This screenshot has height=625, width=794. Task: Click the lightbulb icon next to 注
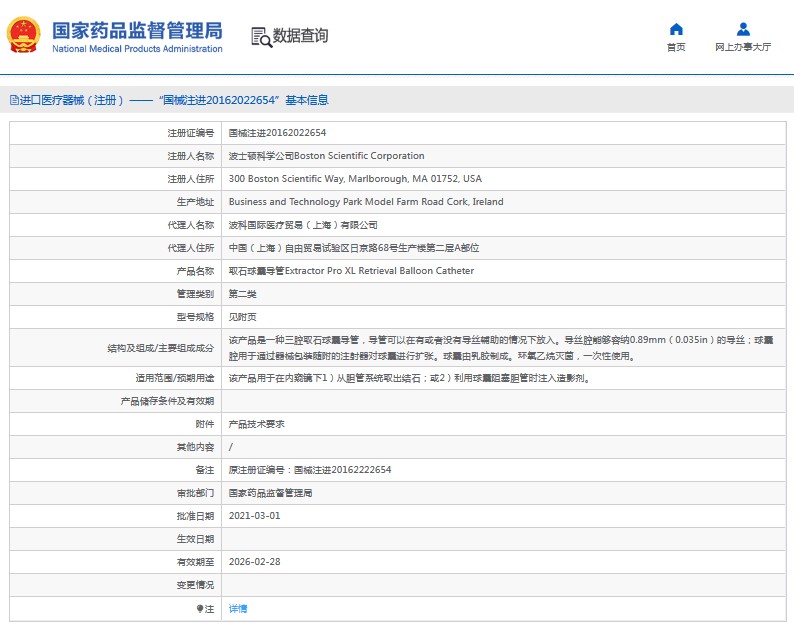(x=199, y=608)
